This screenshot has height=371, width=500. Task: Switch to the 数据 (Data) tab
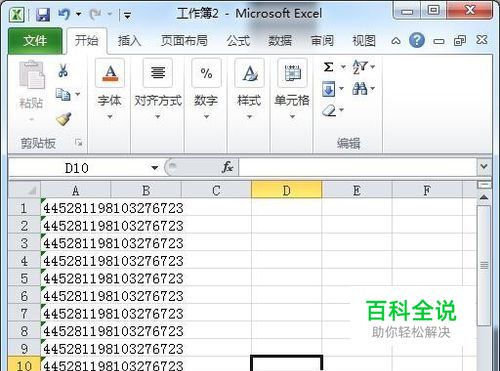tap(280, 41)
